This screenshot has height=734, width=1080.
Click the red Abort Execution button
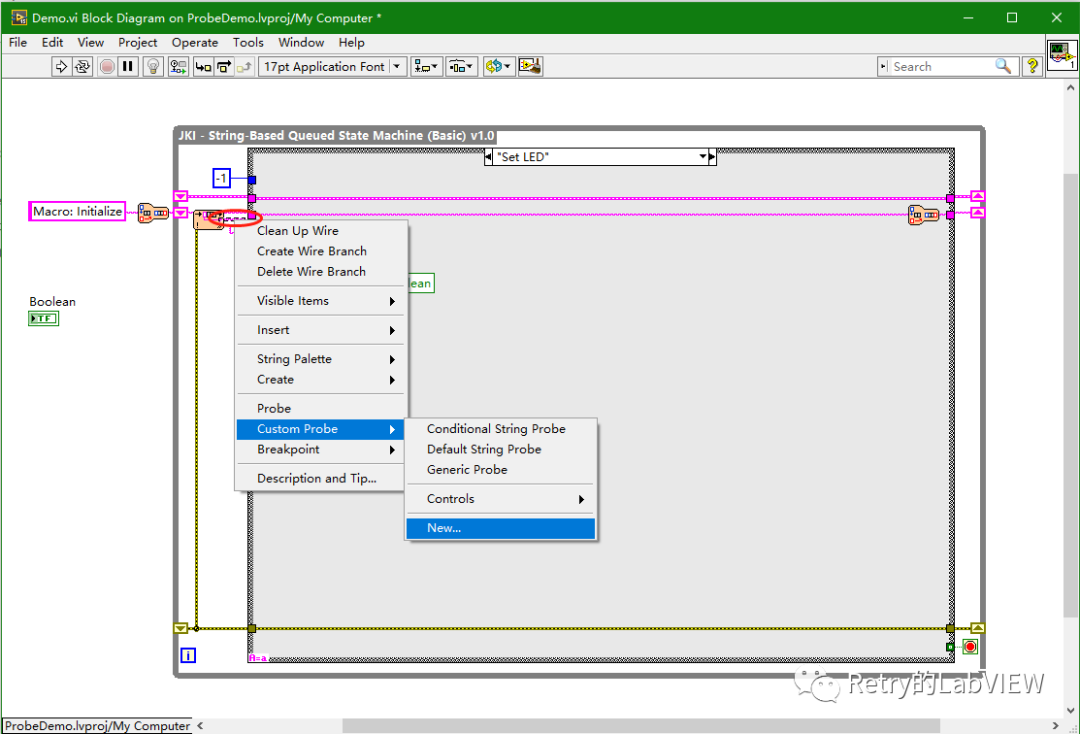point(107,66)
